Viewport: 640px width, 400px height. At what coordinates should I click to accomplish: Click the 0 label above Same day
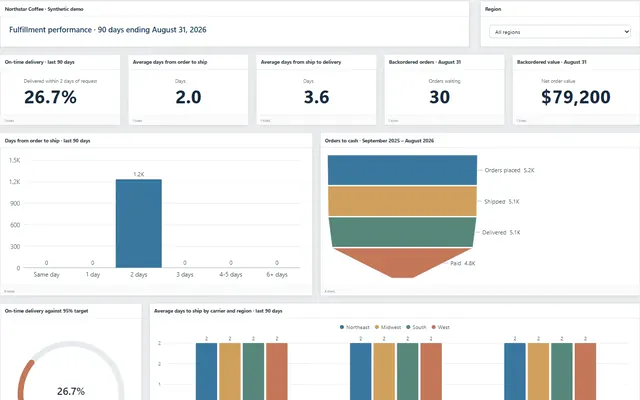(x=47, y=263)
